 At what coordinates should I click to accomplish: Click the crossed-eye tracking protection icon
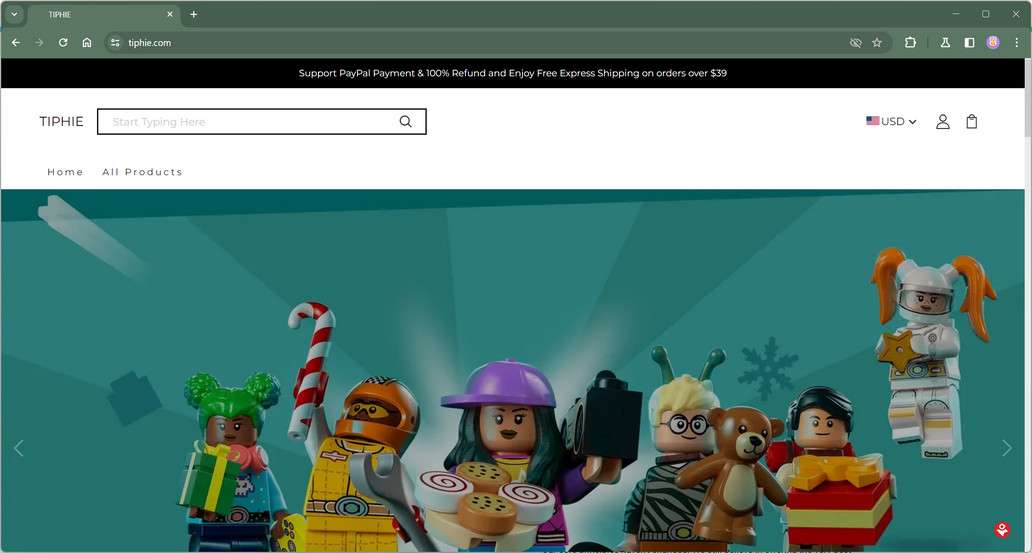coord(856,43)
